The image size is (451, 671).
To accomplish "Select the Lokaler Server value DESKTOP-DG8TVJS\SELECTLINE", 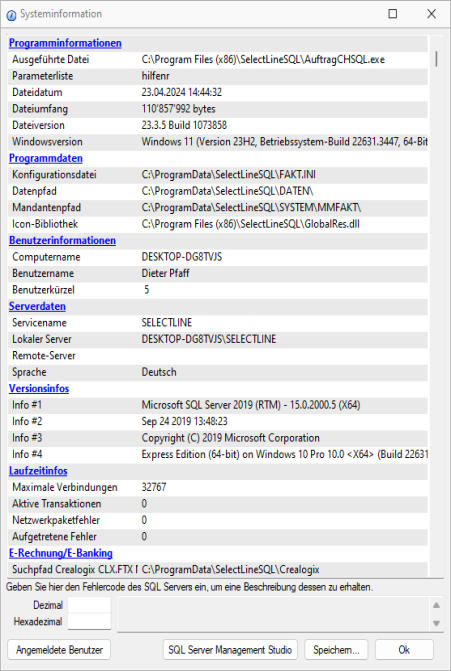I will (209, 339).
